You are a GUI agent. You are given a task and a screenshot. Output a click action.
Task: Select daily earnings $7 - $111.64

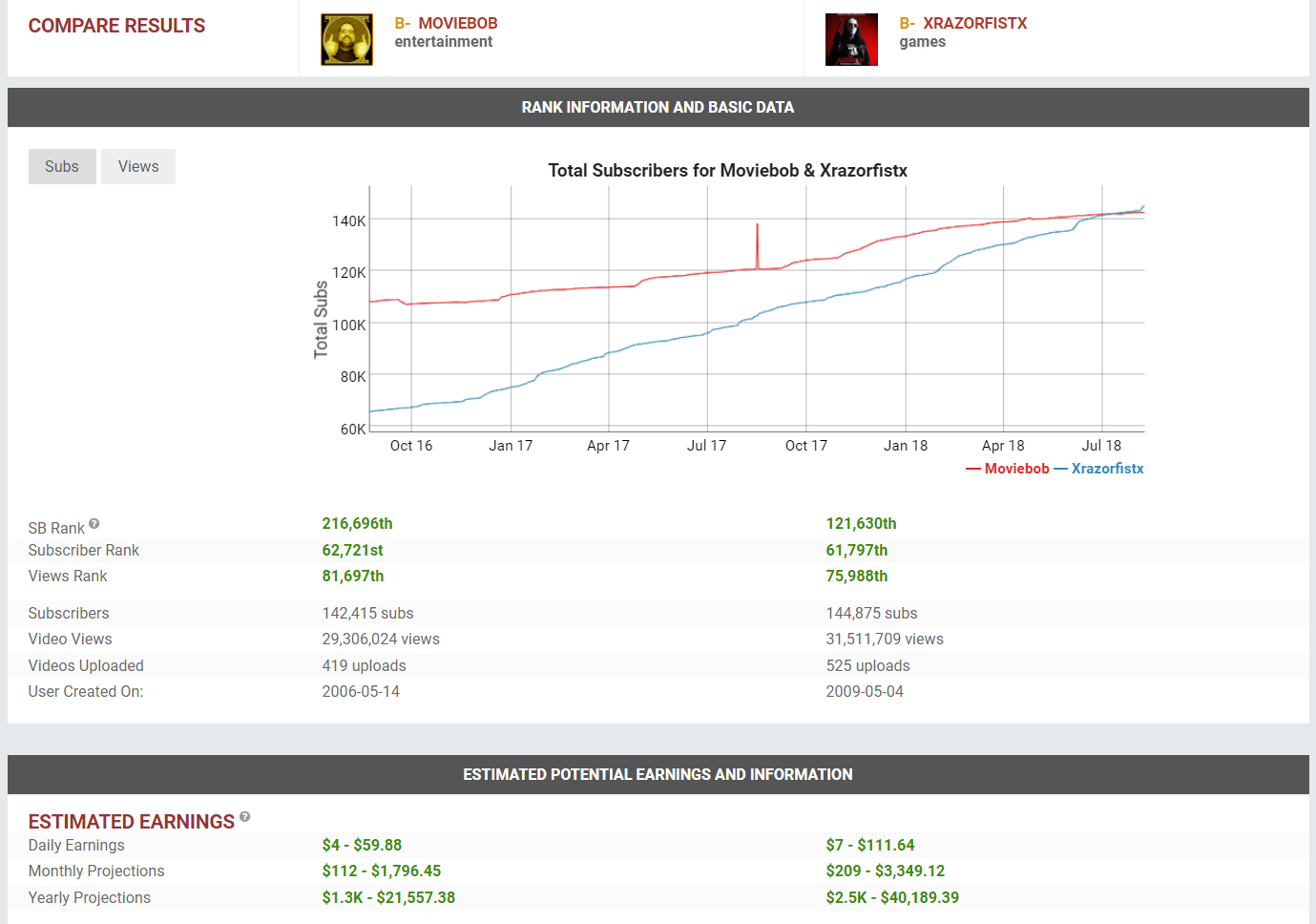tap(870, 845)
